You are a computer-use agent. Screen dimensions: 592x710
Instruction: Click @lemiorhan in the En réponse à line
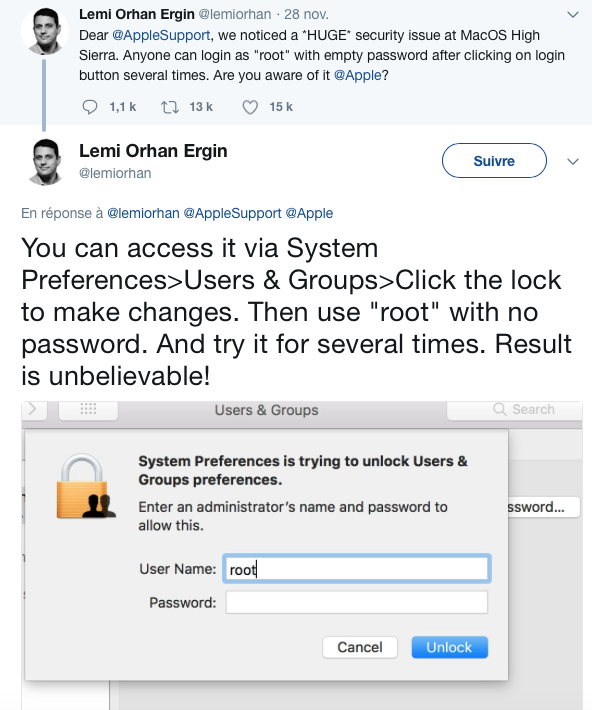[143, 213]
